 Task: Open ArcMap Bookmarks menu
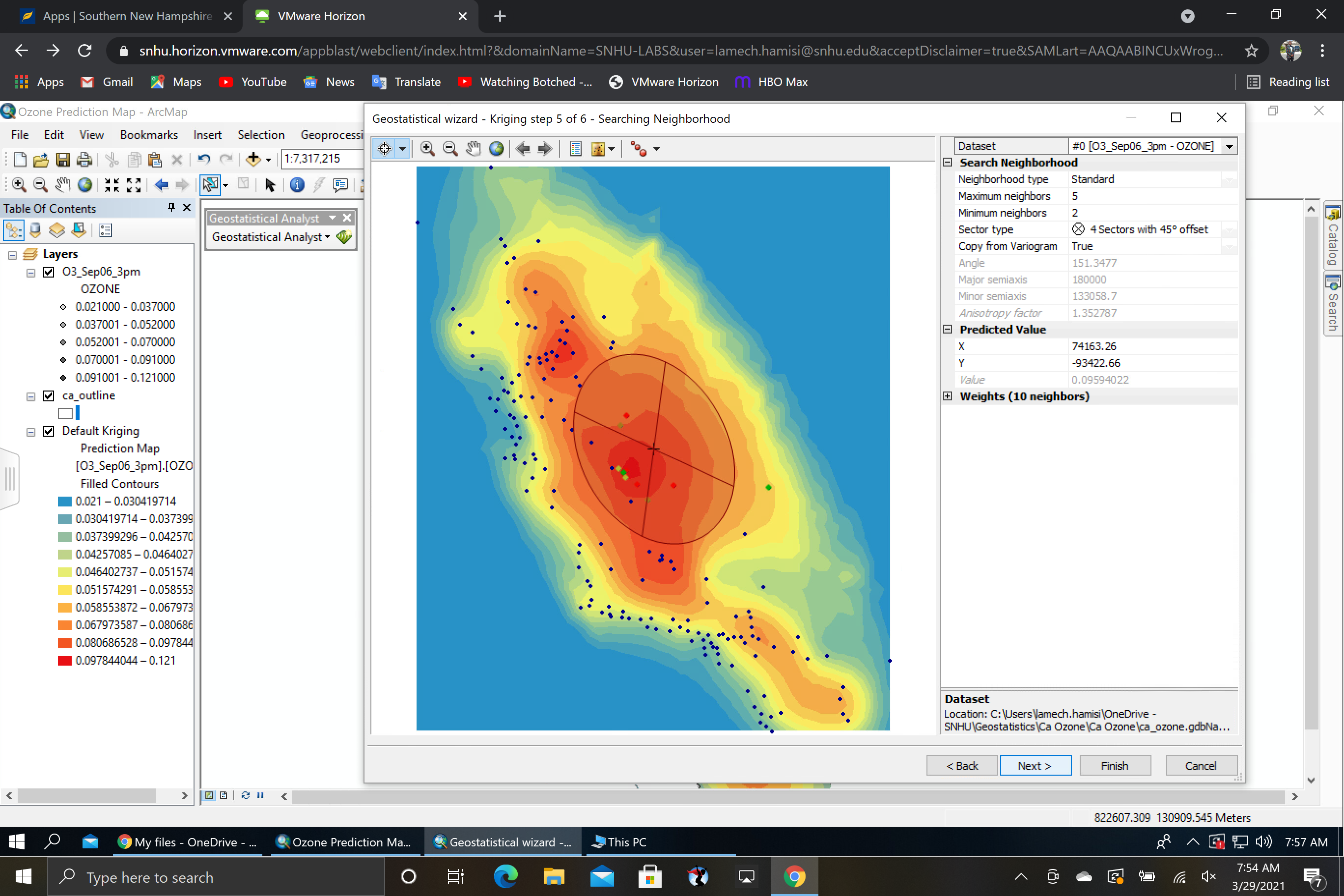[x=148, y=135]
